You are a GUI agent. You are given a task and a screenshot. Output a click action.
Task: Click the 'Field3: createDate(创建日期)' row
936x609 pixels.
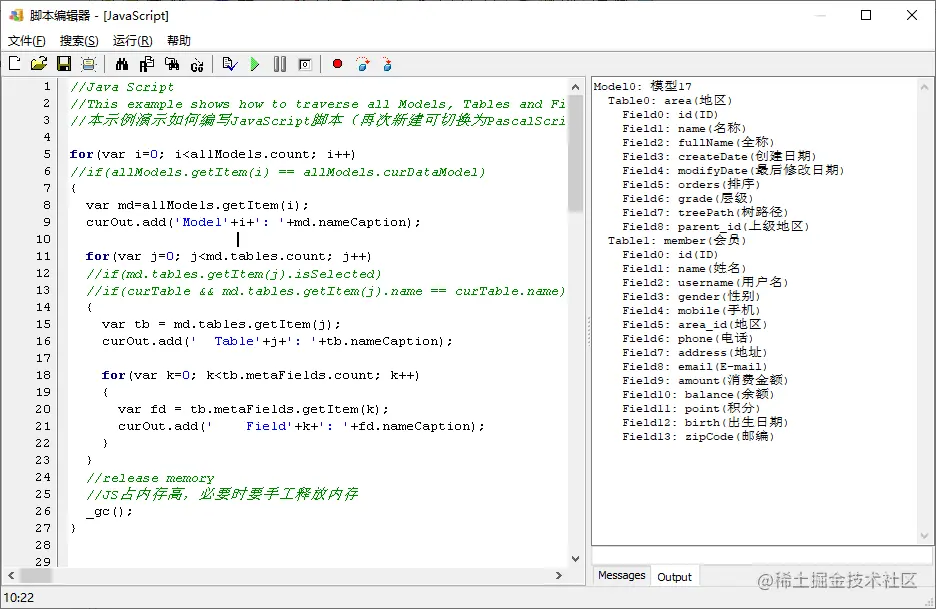(719, 156)
